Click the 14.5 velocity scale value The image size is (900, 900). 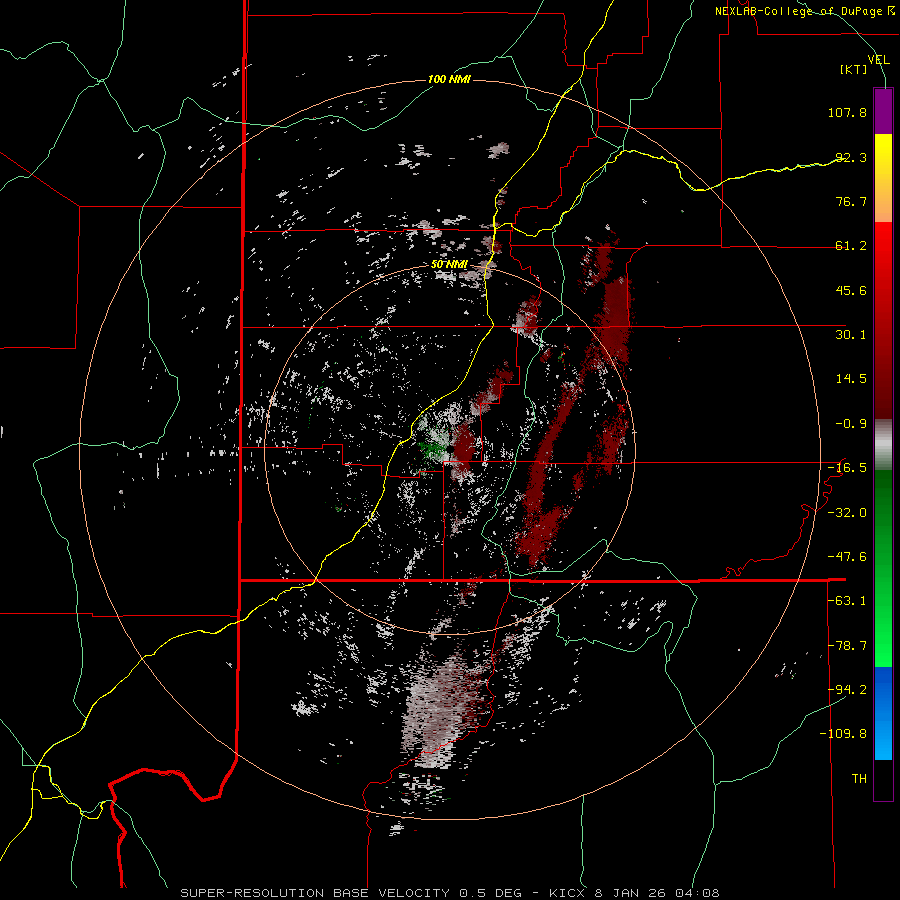pyautogui.click(x=851, y=379)
